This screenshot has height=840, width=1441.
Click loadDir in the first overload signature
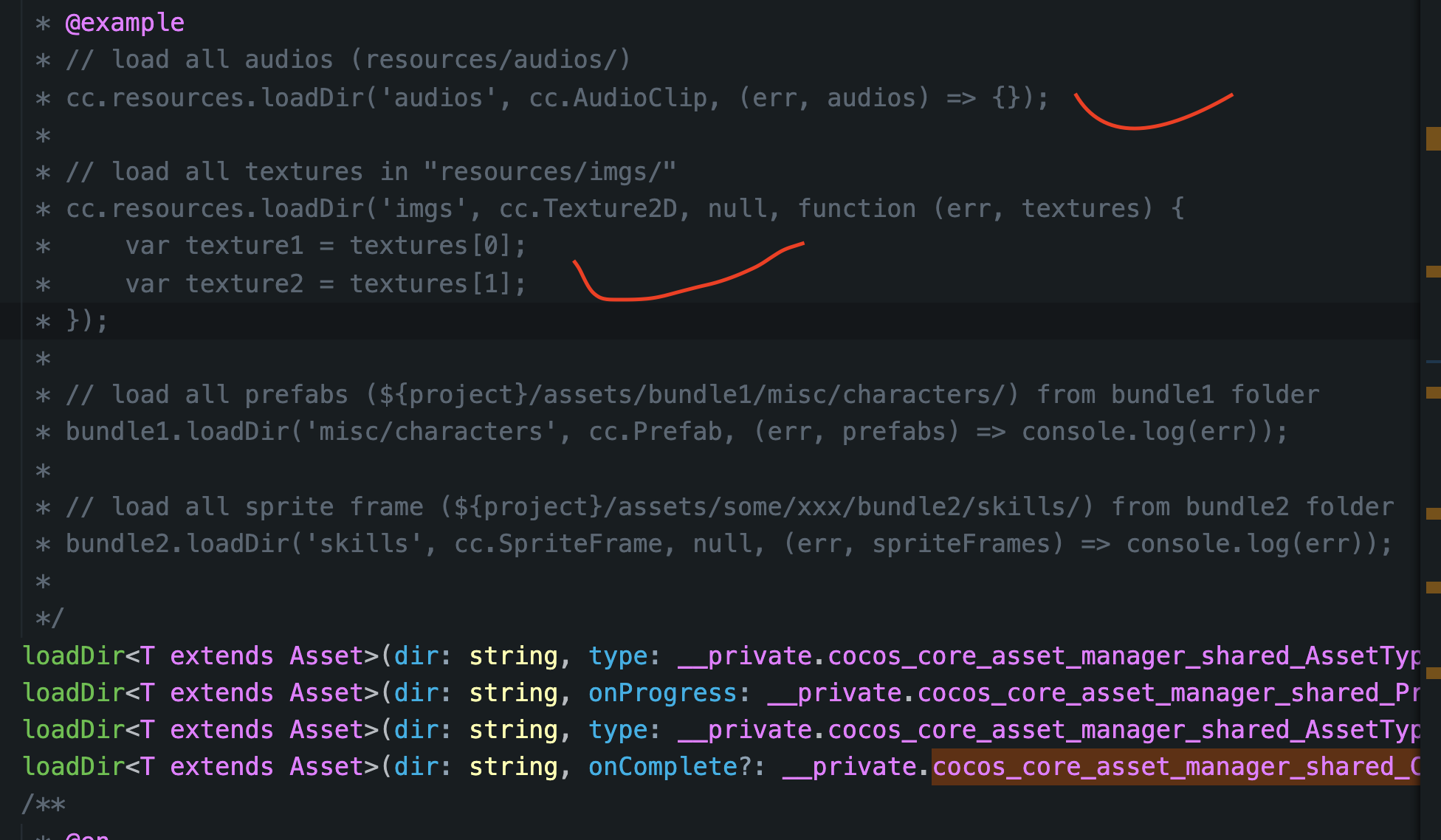pyautogui.click(x=72, y=655)
